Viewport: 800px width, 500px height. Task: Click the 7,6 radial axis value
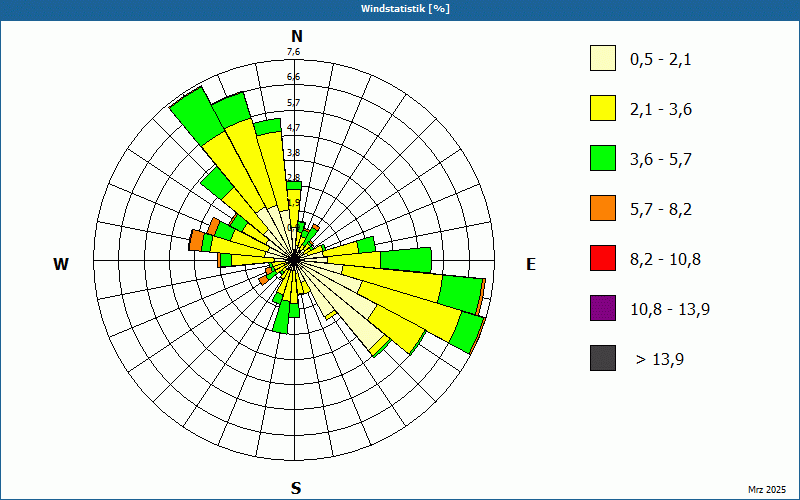pos(293,52)
